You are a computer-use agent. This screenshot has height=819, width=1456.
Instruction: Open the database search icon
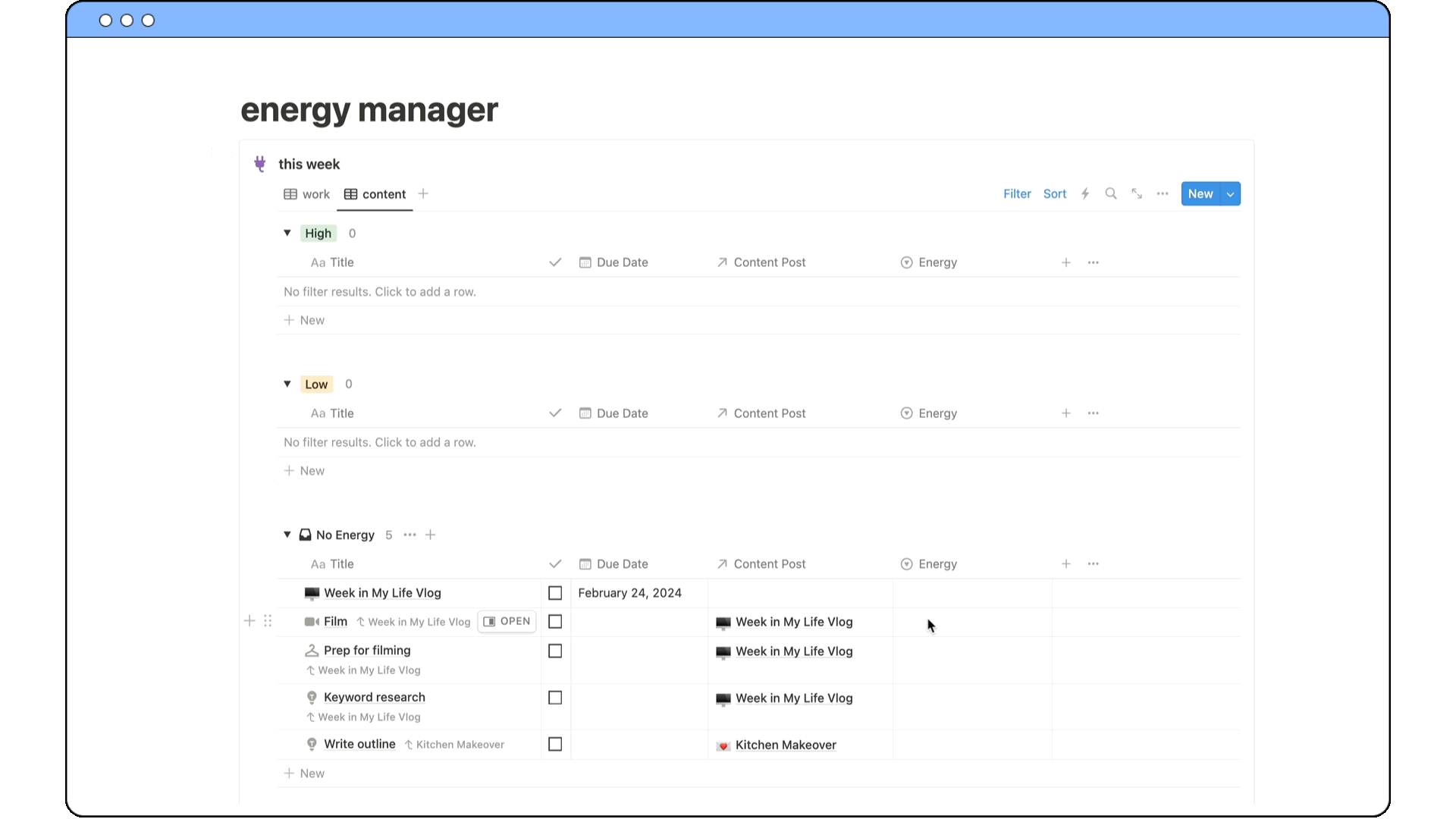pyautogui.click(x=1111, y=194)
